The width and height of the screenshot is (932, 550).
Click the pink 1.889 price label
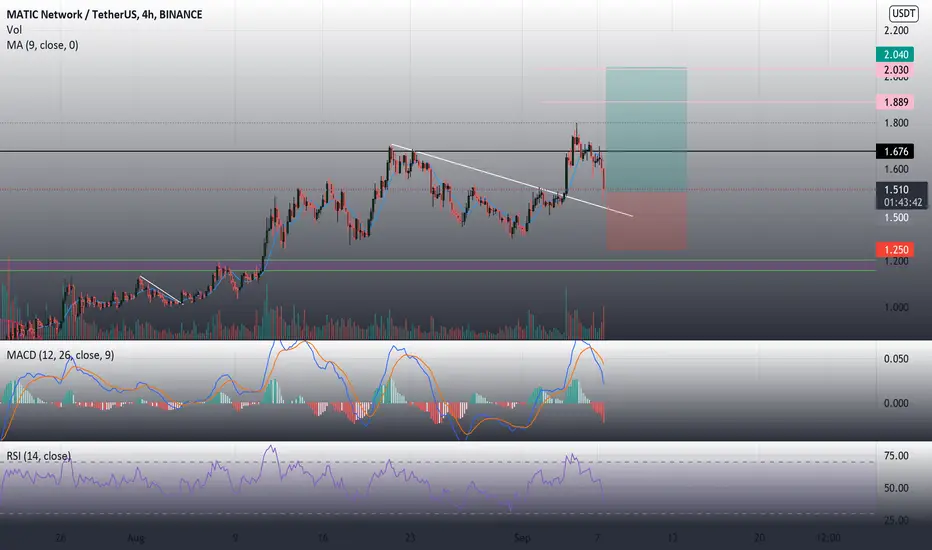895,102
